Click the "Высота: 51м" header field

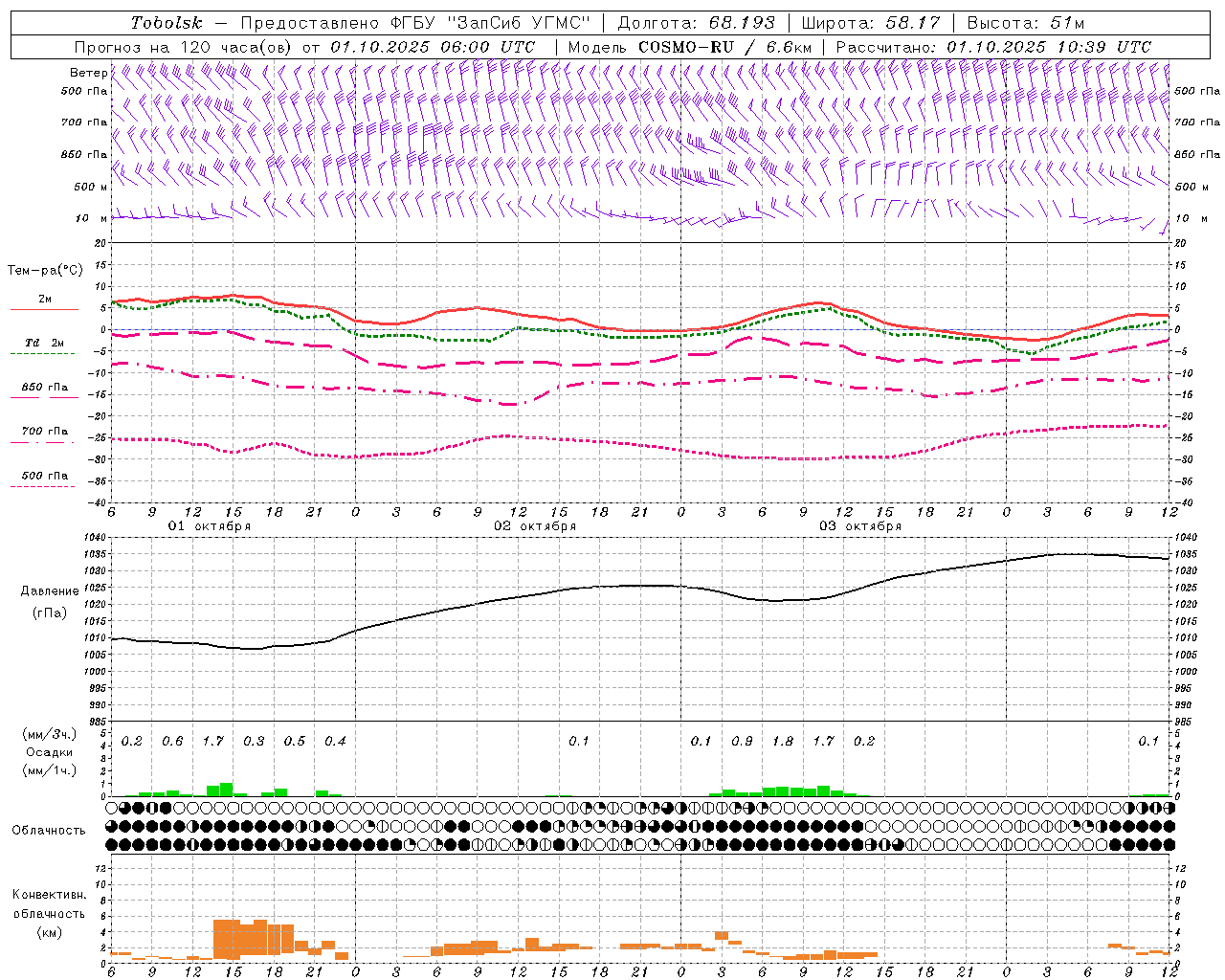pos(1026,23)
